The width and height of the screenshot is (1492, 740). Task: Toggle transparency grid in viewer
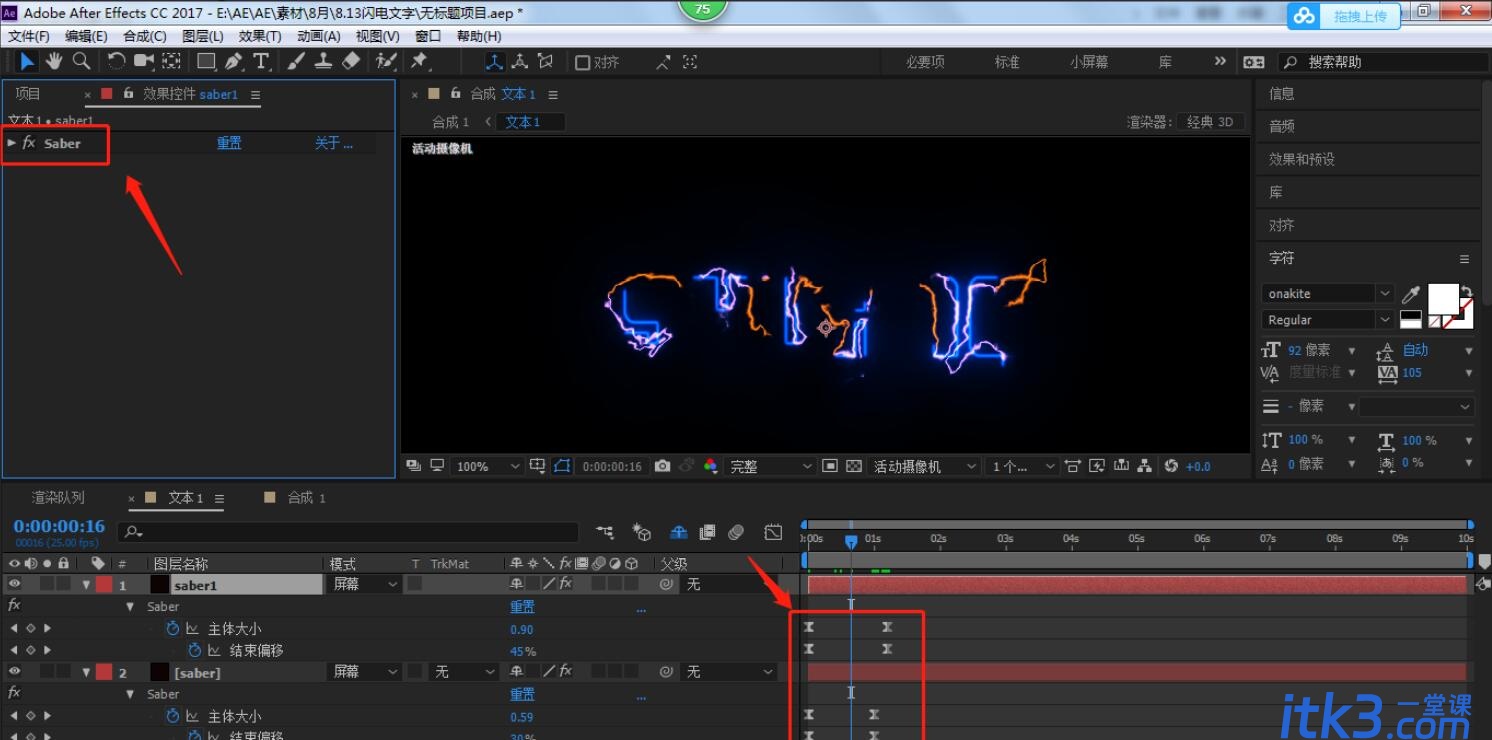coord(853,466)
